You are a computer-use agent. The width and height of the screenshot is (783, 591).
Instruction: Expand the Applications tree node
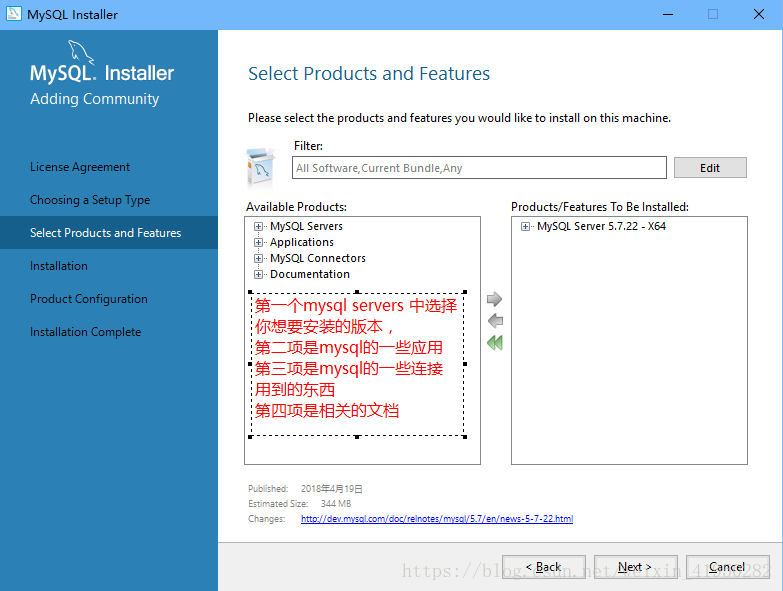[258, 243]
